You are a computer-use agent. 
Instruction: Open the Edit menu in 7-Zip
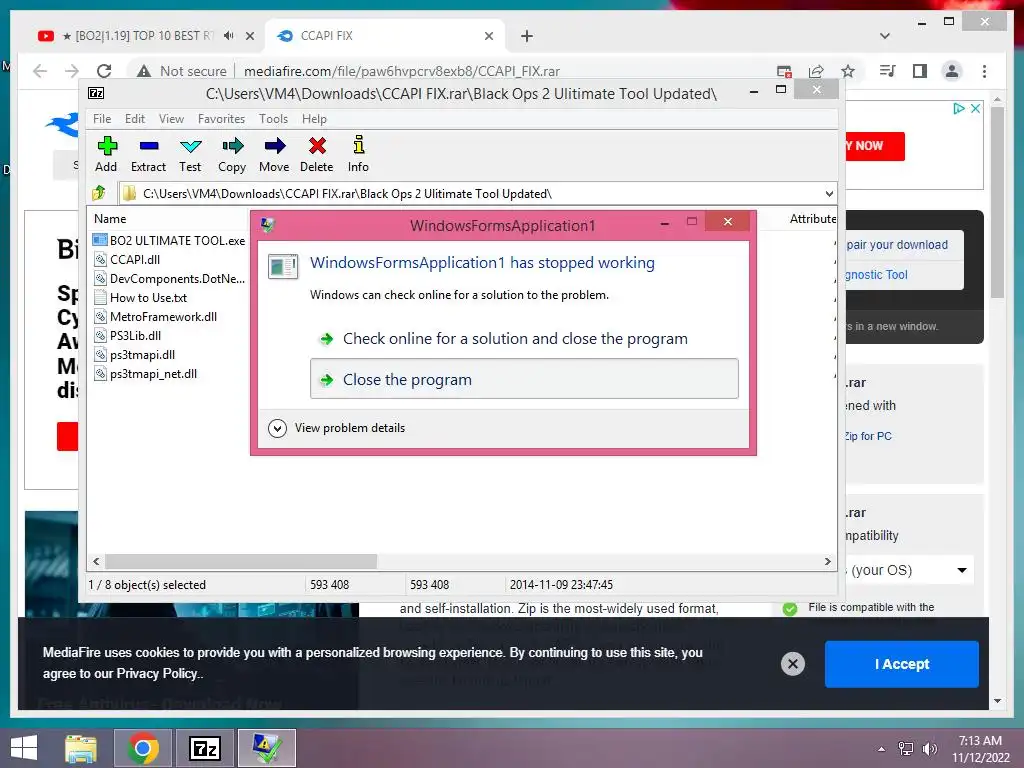click(135, 119)
